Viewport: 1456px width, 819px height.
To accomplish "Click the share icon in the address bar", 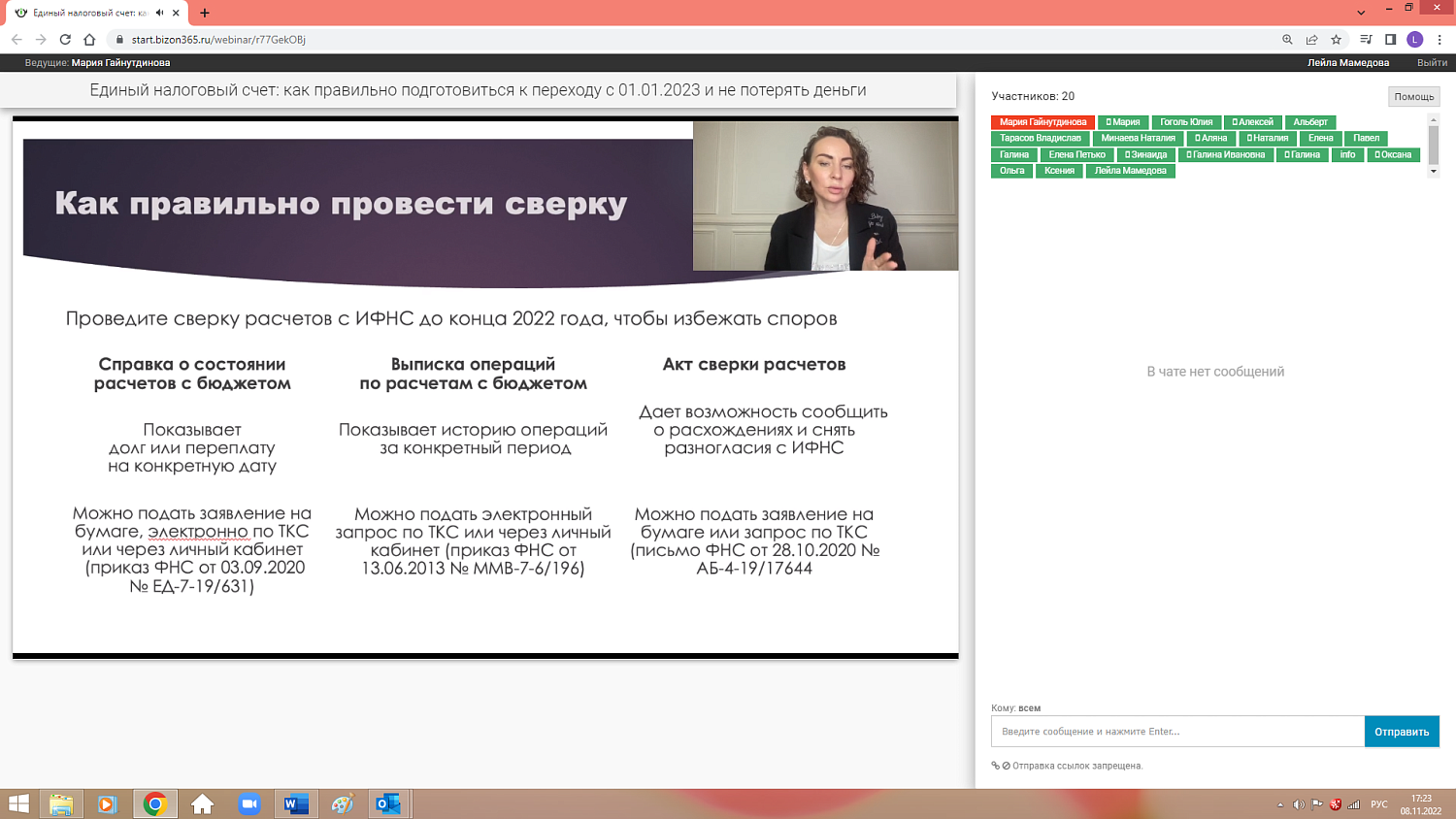I will tap(1312, 40).
